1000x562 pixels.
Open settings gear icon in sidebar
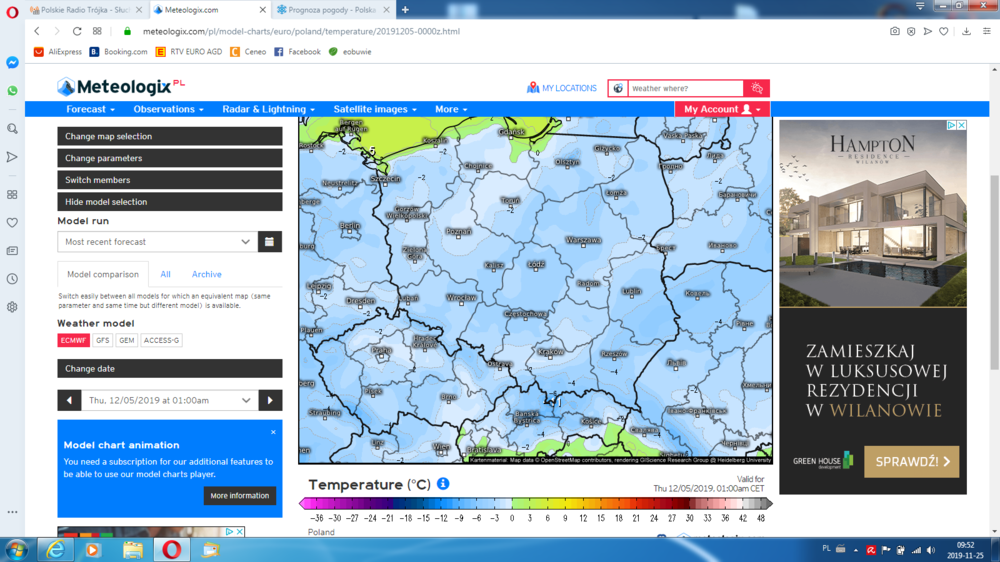click(12, 307)
